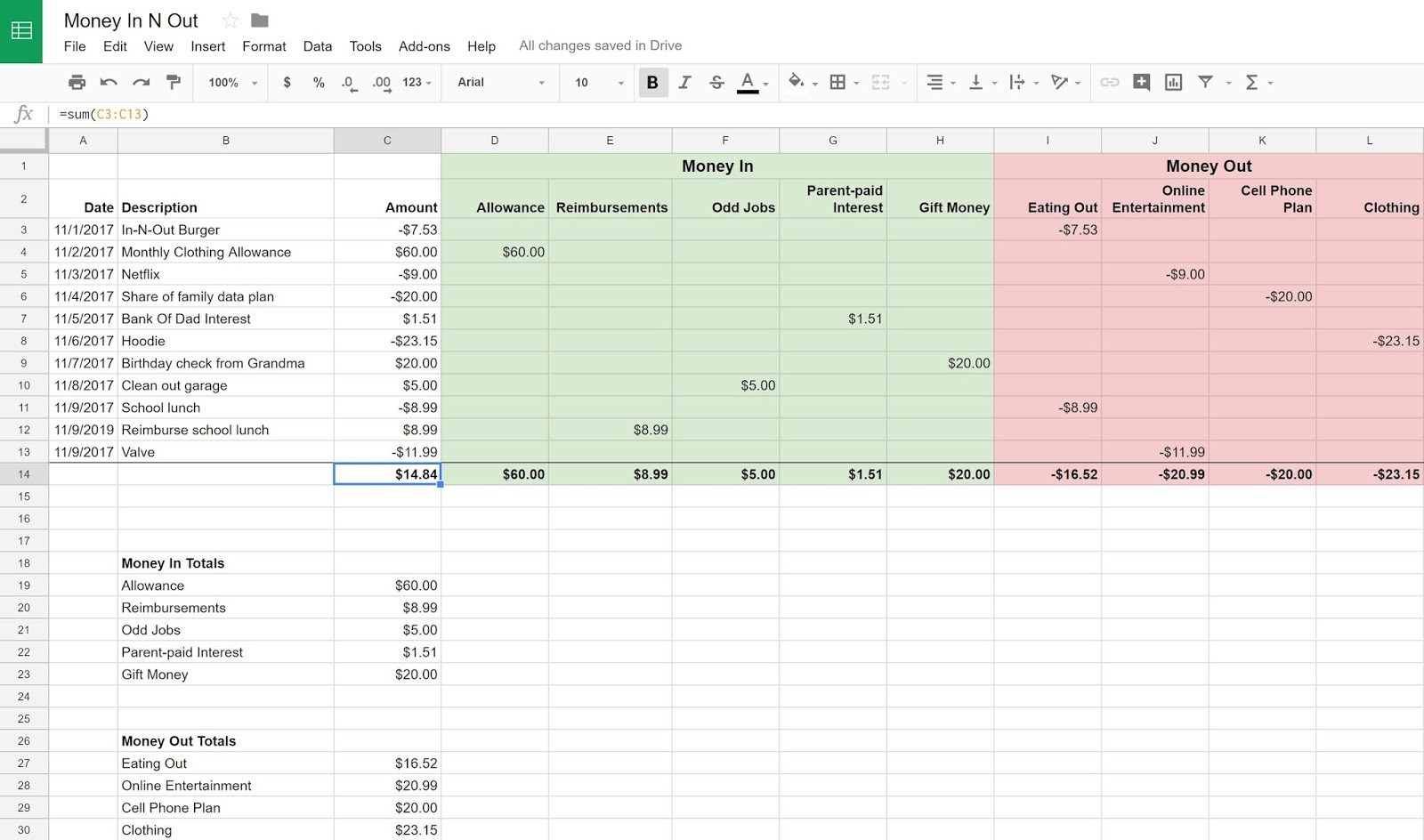Click the Insert comment icon
Screen dimensions: 1424x840
[1141, 82]
